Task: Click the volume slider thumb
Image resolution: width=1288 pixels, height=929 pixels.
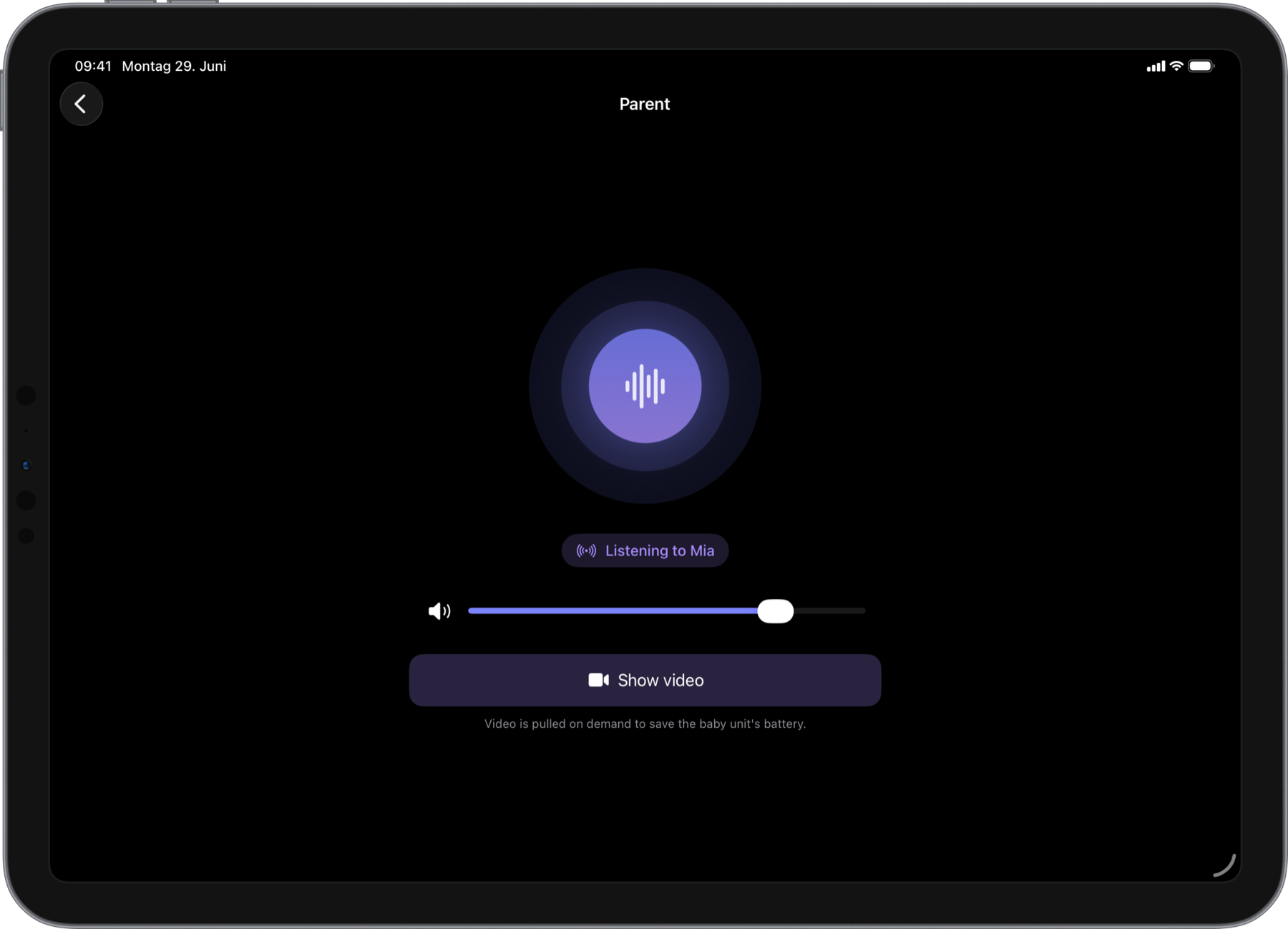Action: pos(776,611)
